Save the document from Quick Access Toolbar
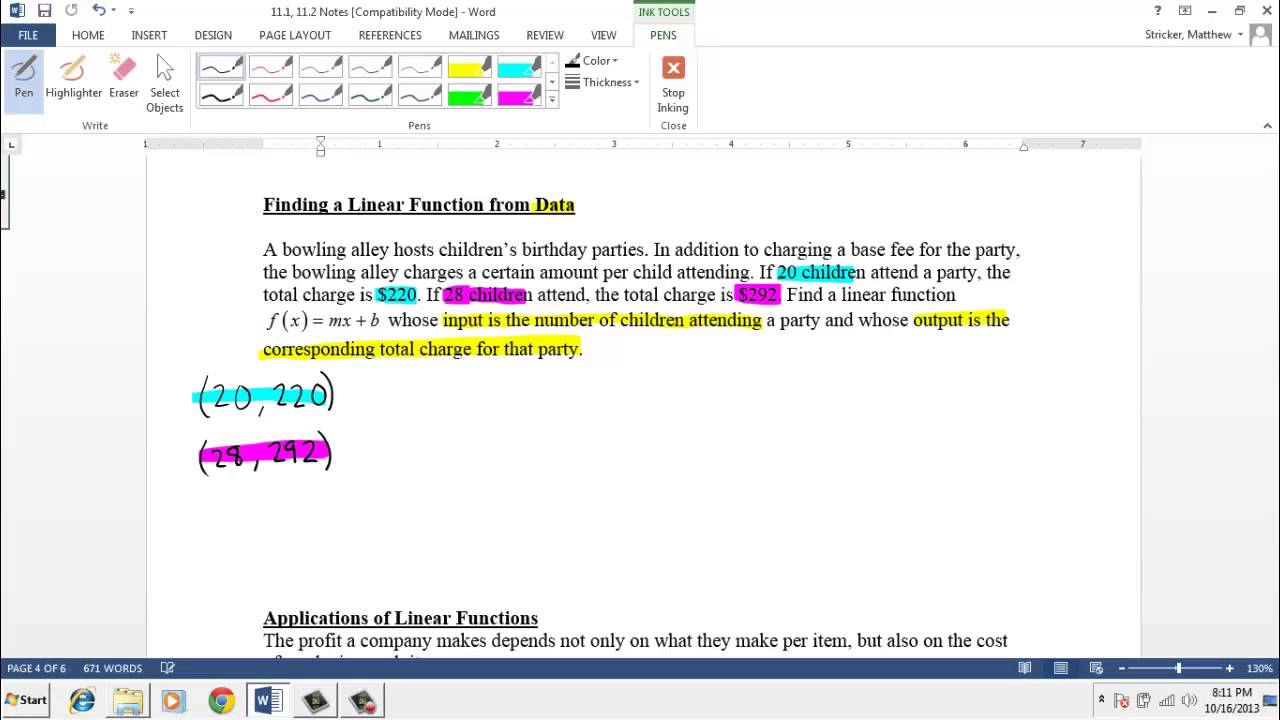The image size is (1280, 720). (x=44, y=11)
